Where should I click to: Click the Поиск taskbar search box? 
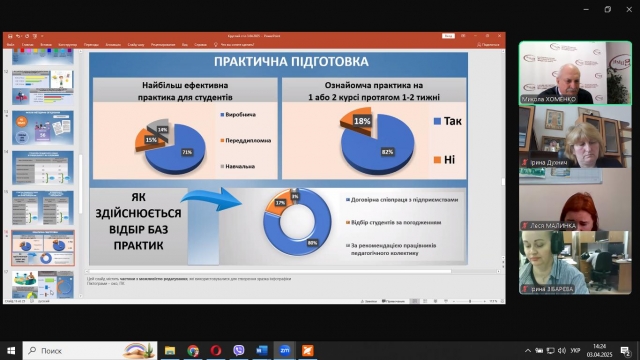pyautogui.click(x=90, y=351)
